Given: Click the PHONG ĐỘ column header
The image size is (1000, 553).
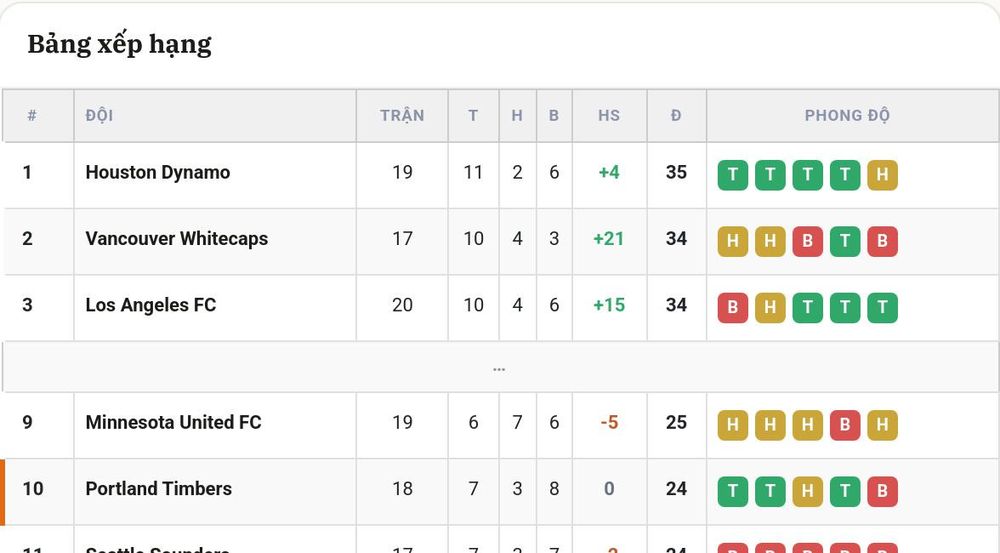Looking at the screenshot, I should 847,115.
